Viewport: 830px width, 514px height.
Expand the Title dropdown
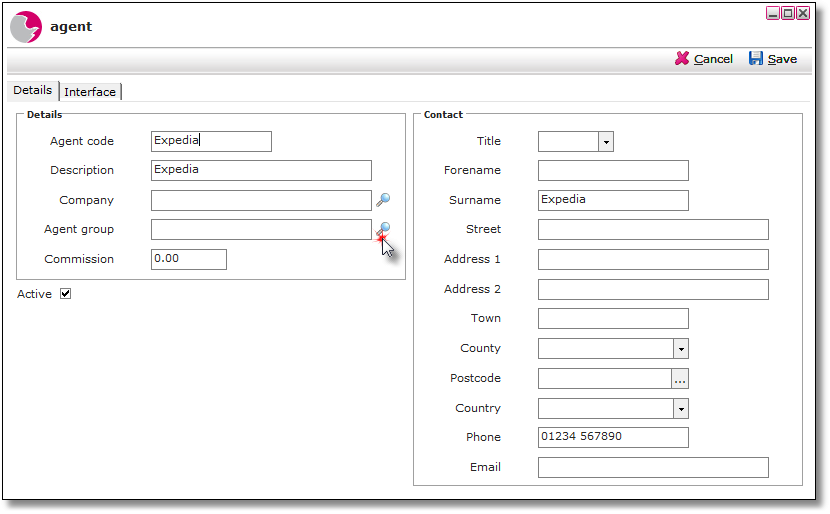point(606,142)
